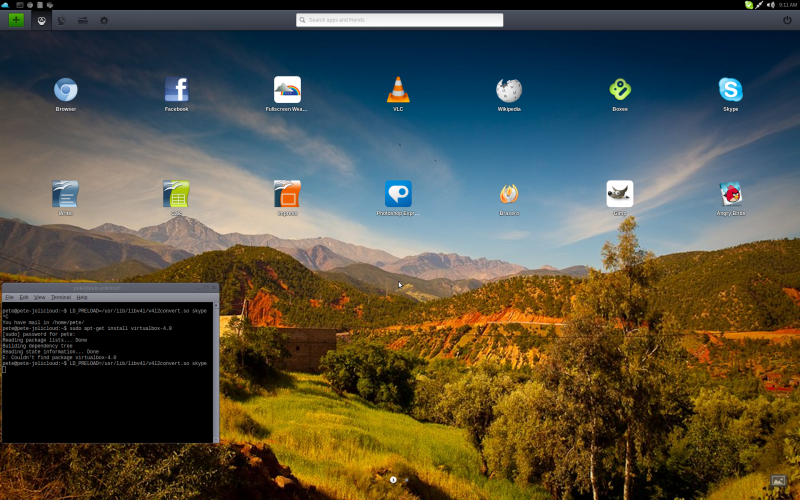Open the files folder icon in toolbar
800x500 pixels.
(x=83, y=20)
